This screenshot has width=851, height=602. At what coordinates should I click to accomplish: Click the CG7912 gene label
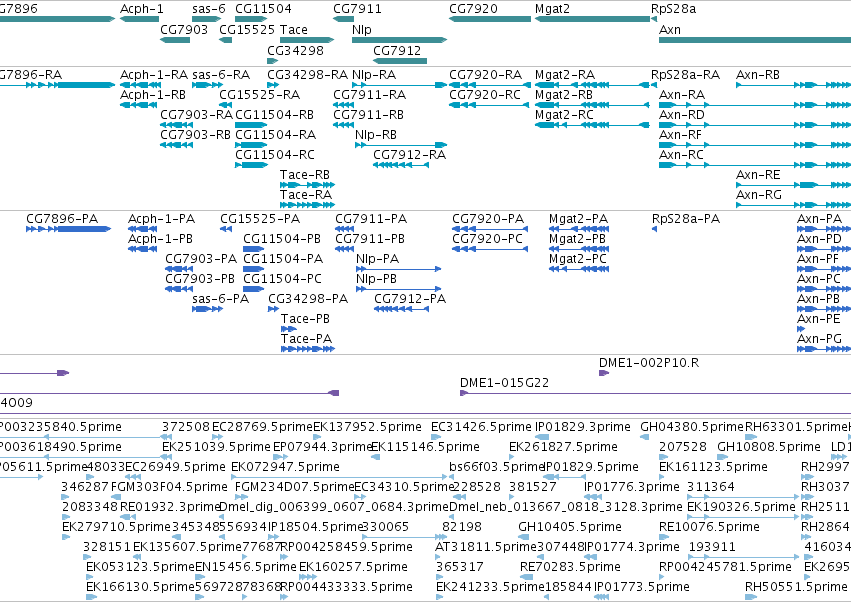point(397,50)
